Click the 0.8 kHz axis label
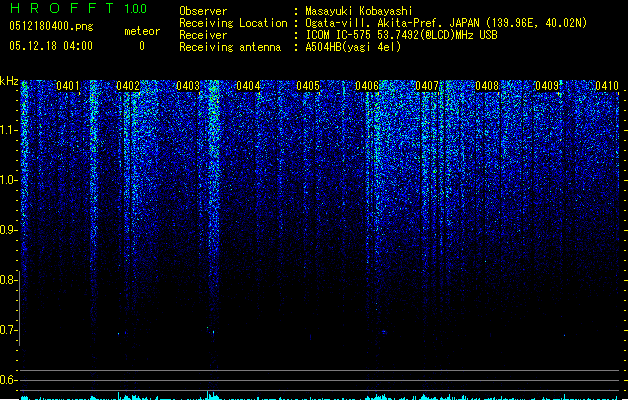The width and height of the screenshot is (629, 400). pyautogui.click(x=8, y=280)
